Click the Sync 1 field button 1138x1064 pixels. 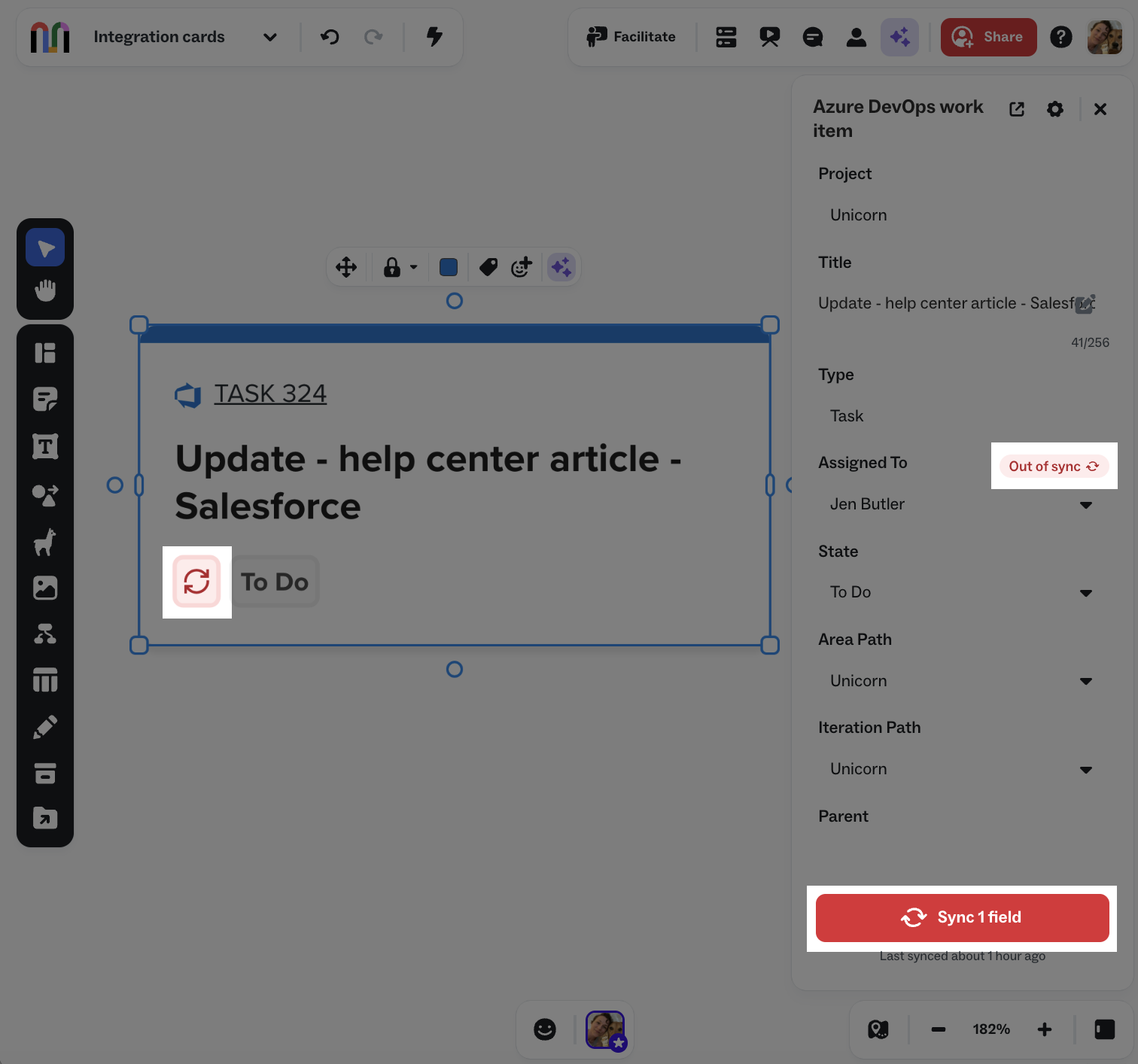pyautogui.click(x=962, y=917)
